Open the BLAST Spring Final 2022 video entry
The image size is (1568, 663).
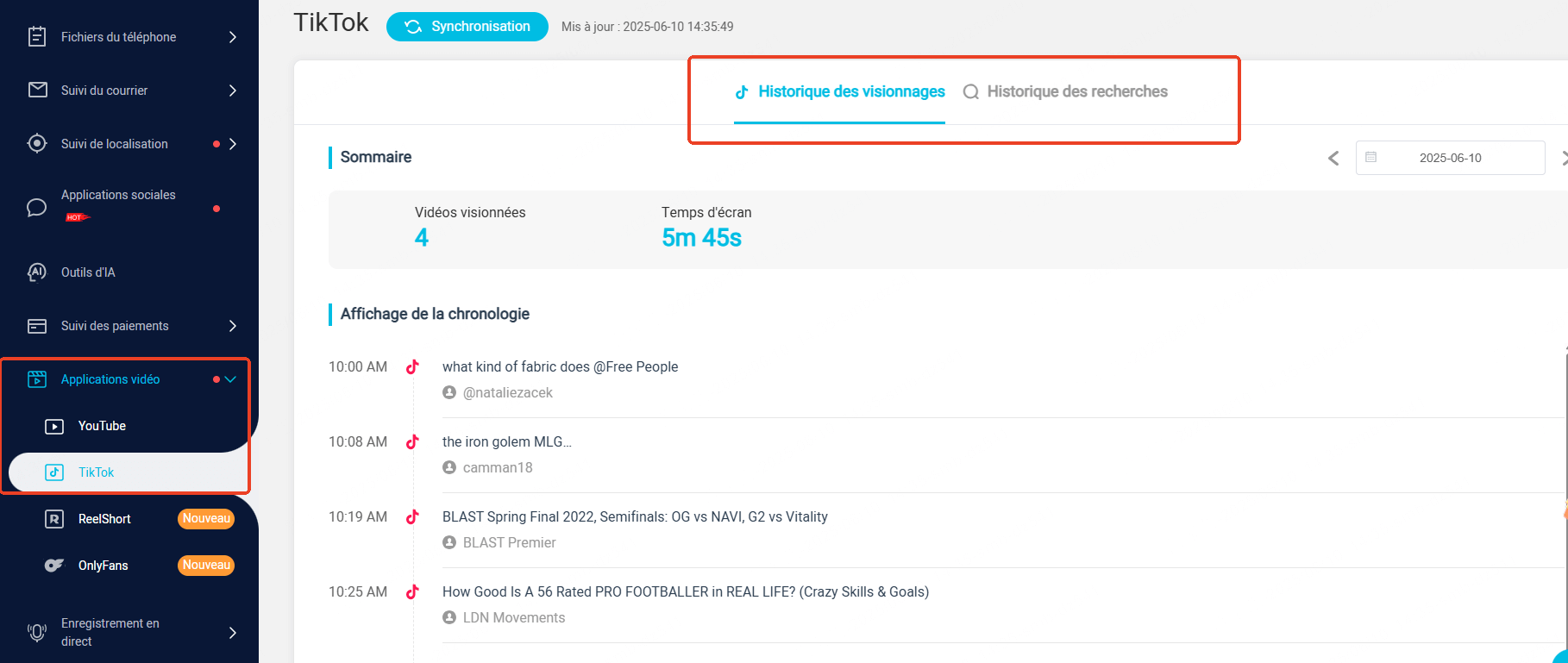coord(635,516)
